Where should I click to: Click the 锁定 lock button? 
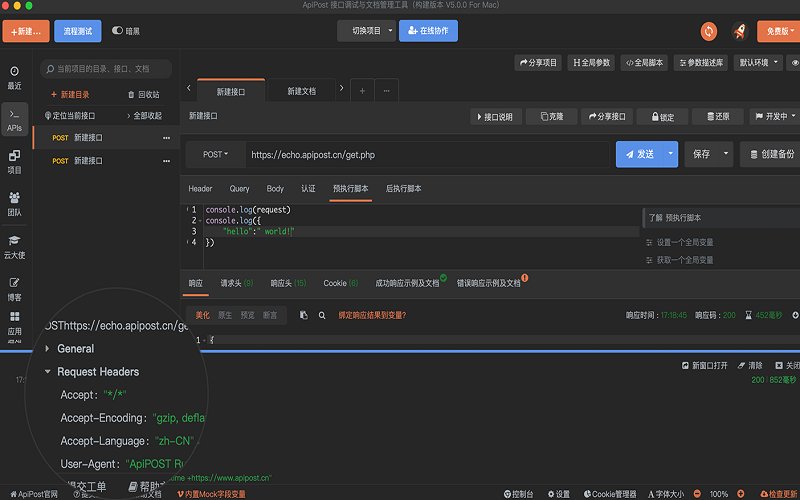click(x=661, y=116)
